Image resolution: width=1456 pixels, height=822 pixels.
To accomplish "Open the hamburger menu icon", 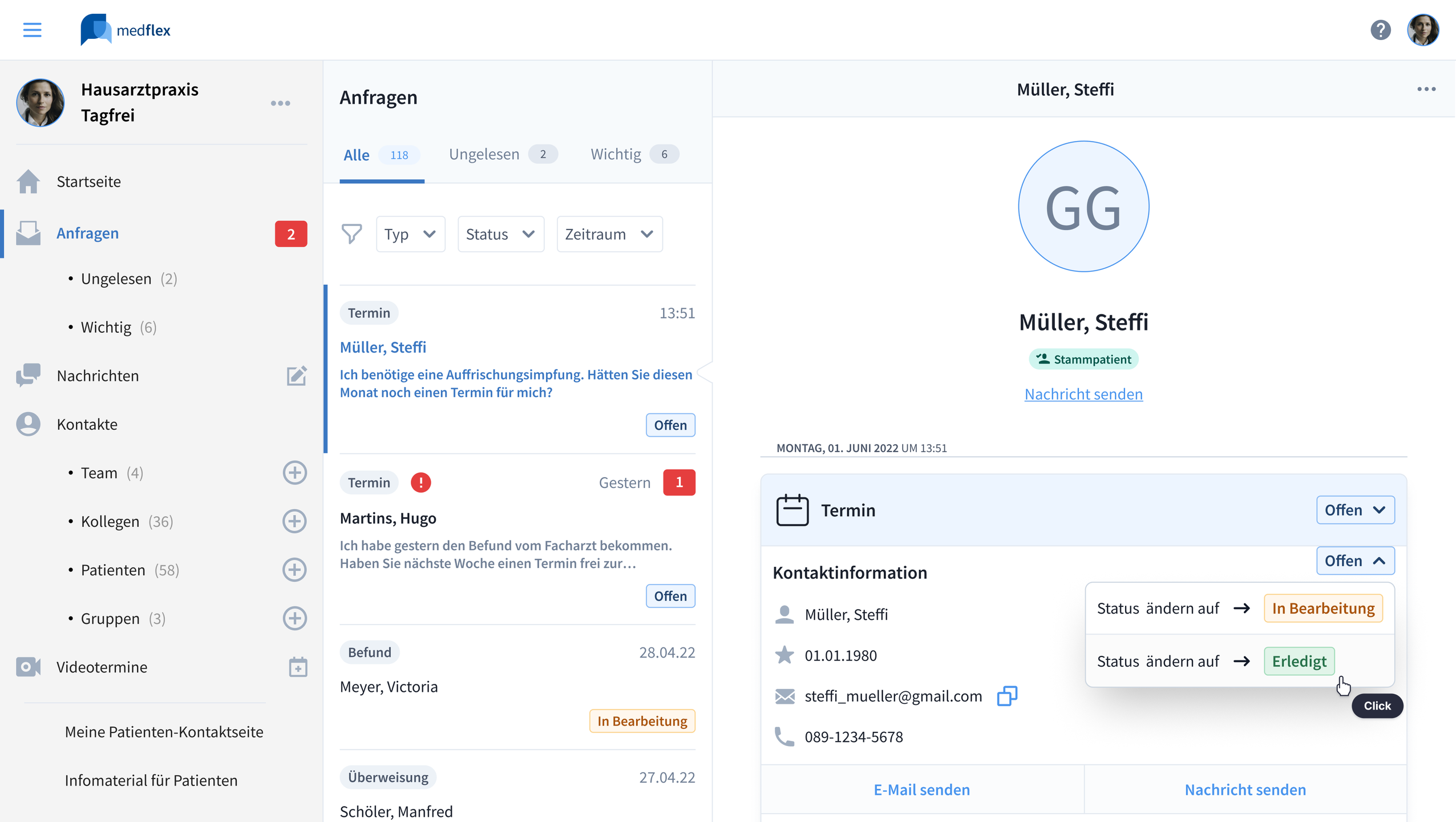I will (32, 30).
